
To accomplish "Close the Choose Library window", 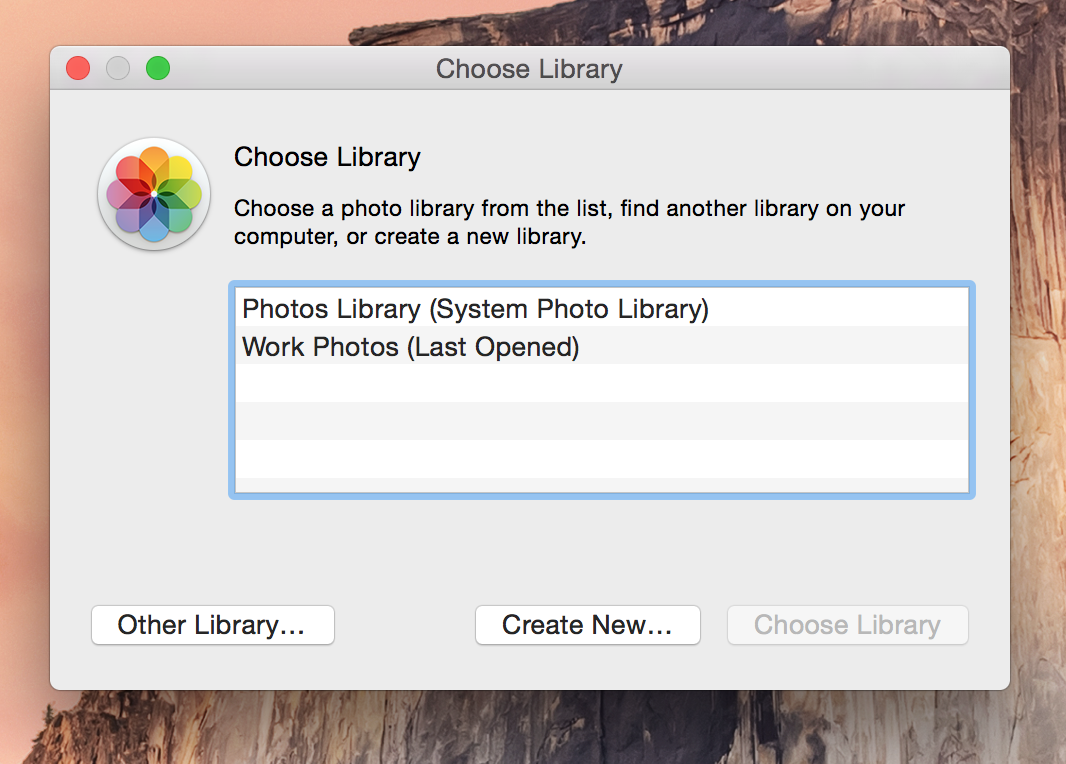I will point(78,68).
